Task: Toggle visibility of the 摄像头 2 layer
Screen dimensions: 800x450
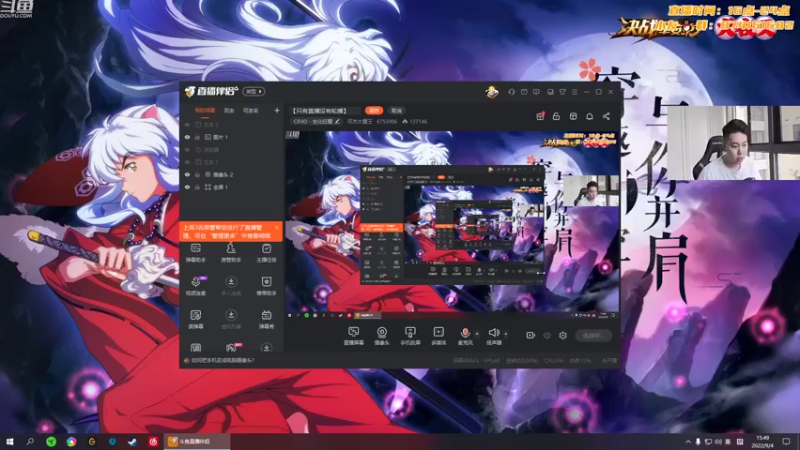Action: (x=187, y=174)
